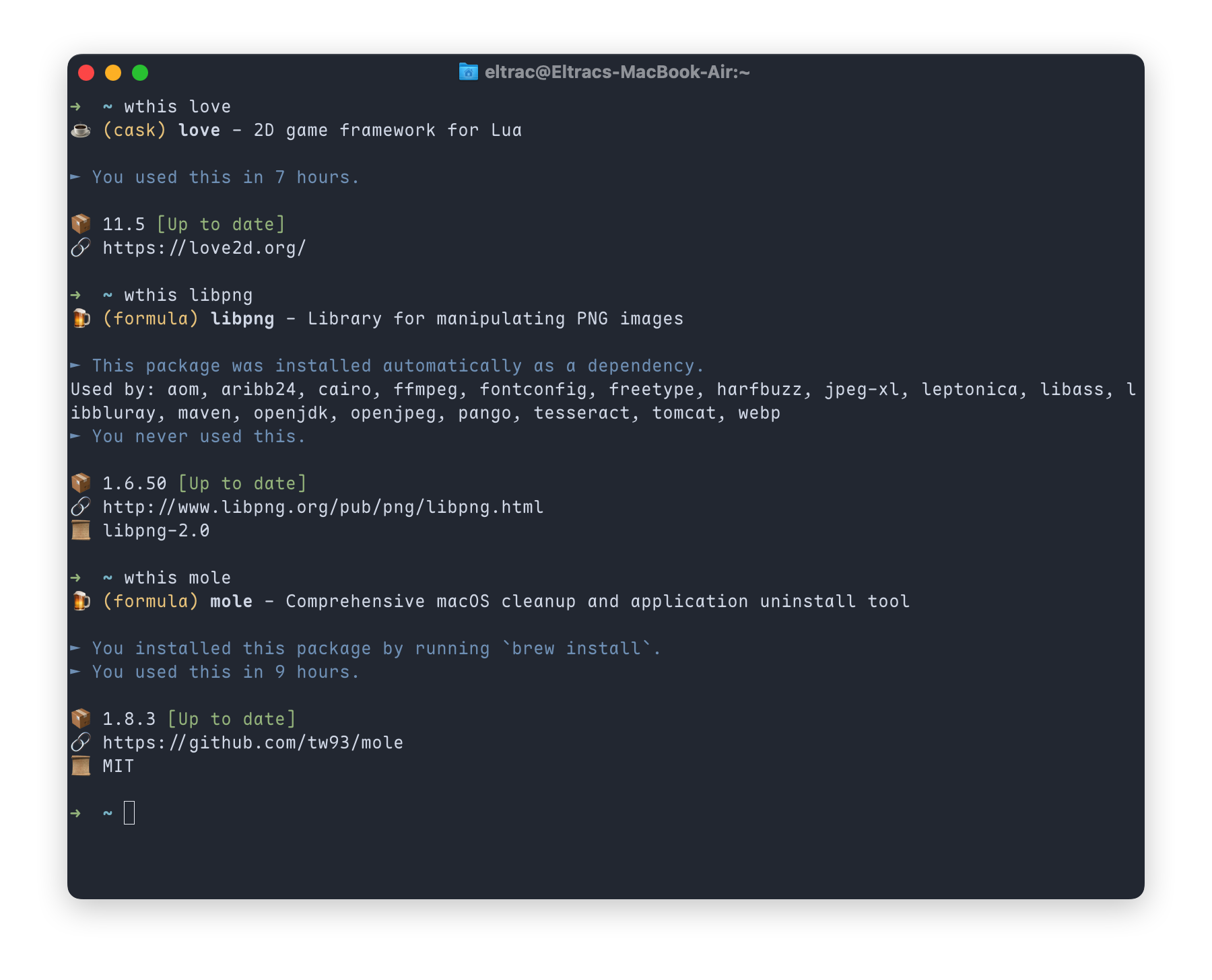Click the scroll icon beside libpng-2.0

(81, 530)
